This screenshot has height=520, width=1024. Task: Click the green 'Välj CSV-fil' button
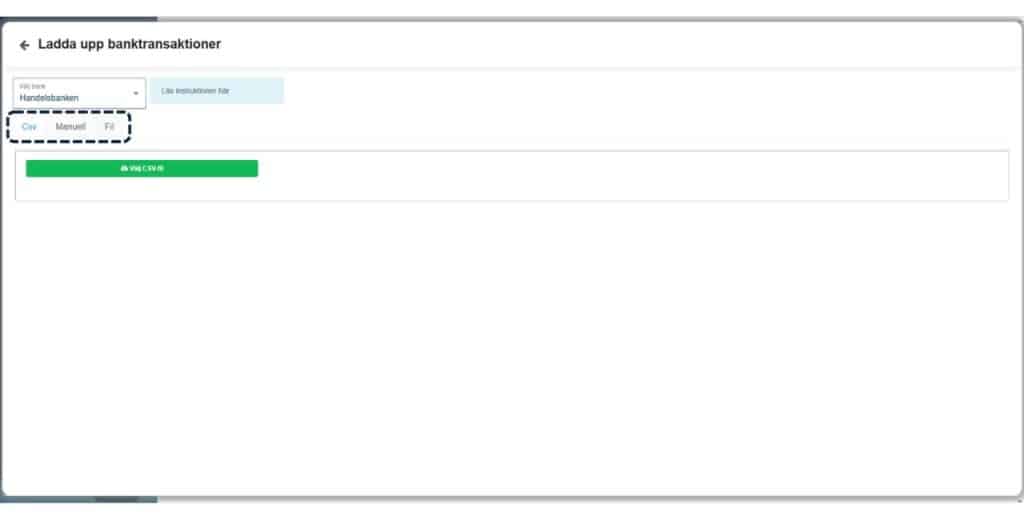pos(142,169)
